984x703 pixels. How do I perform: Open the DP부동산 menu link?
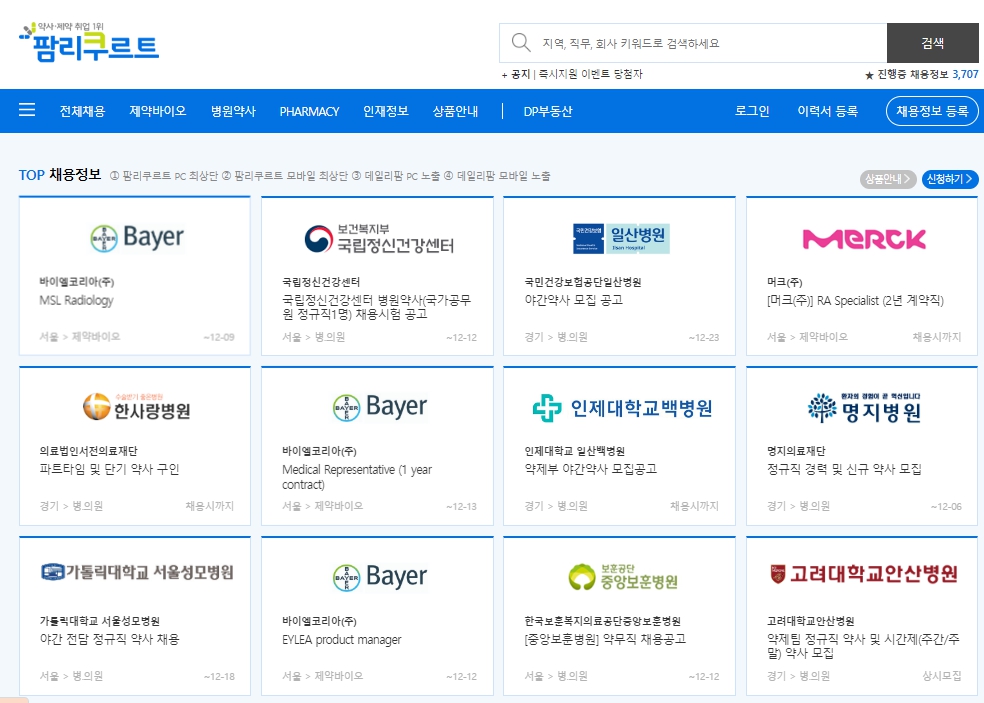click(x=548, y=111)
